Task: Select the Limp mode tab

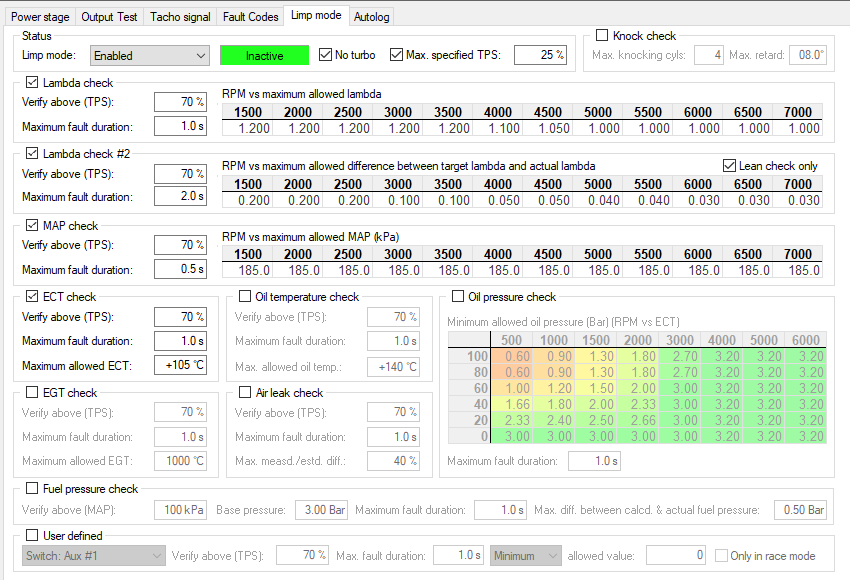Action: (316, 15)
